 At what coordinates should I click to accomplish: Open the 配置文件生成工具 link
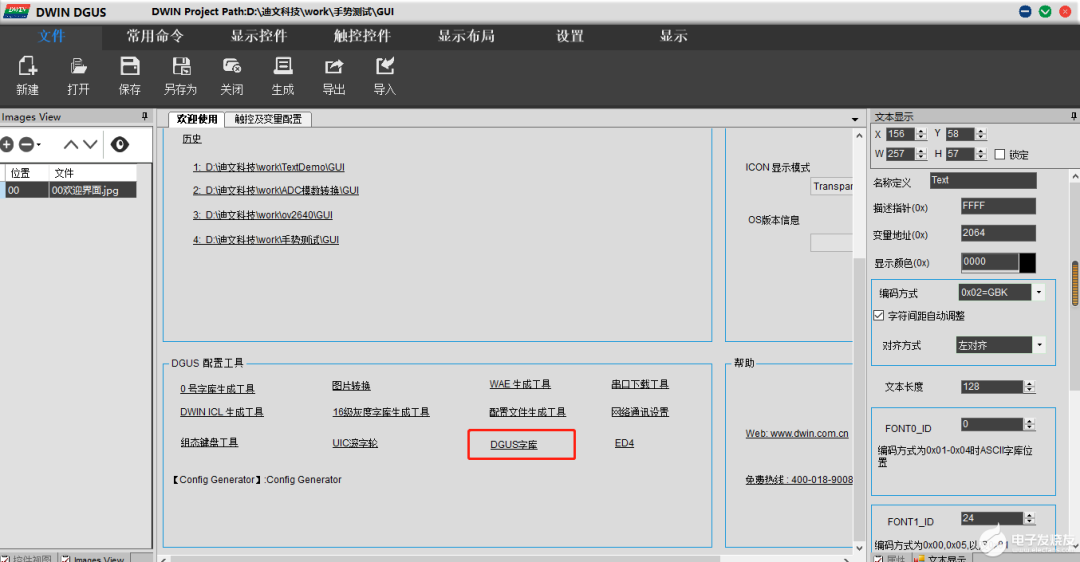click(528, 412)
